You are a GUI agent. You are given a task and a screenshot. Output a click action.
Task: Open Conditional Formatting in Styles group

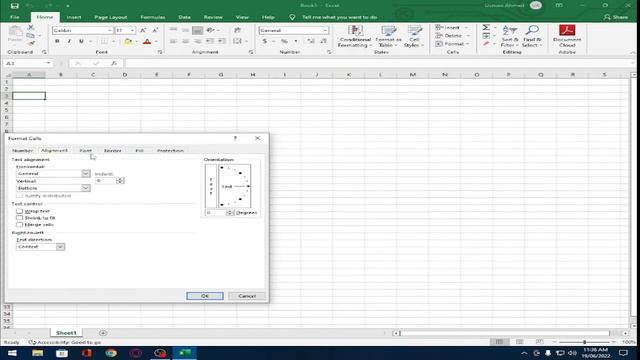[355, 36]
